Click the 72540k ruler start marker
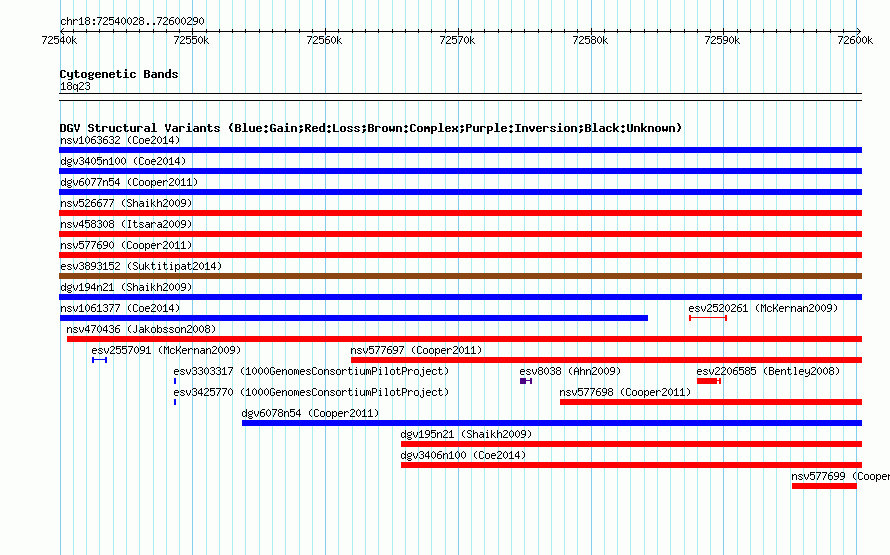This screenshot has height=555, width=890. (60, 40)
